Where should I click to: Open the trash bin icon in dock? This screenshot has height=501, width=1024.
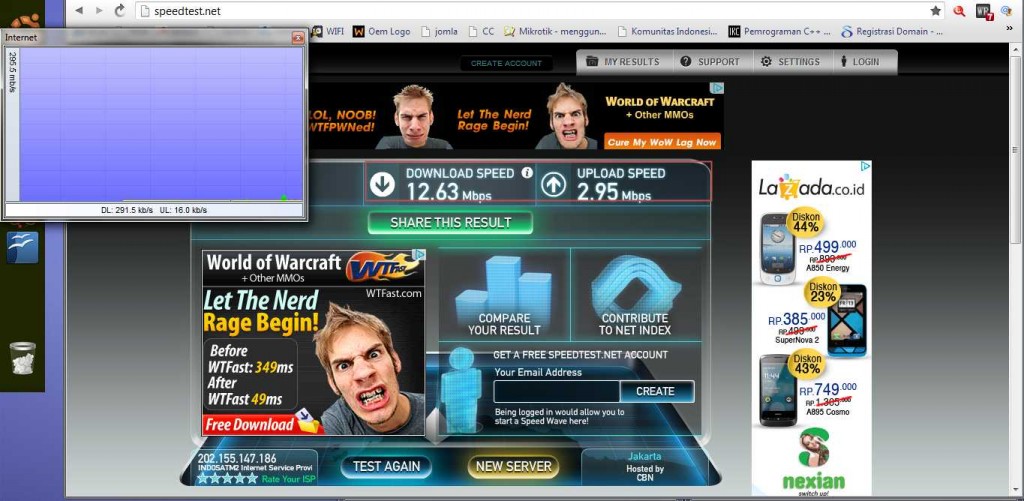coord(23,357)
